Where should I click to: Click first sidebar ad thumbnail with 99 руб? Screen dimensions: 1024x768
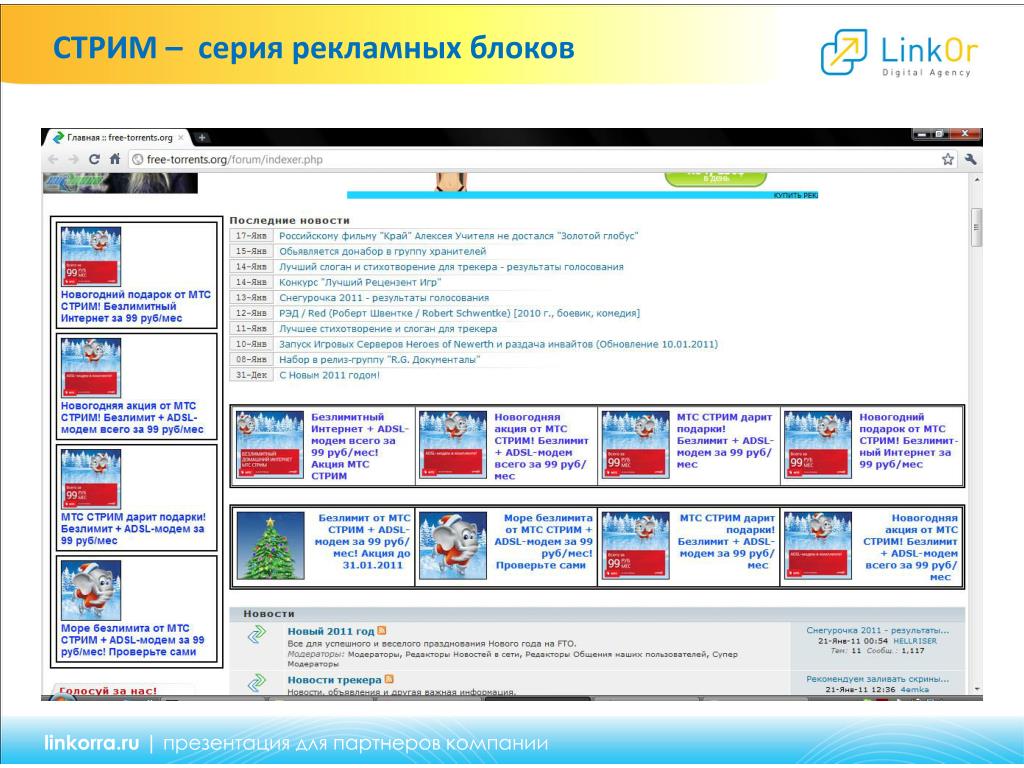(x=91, y=257)
